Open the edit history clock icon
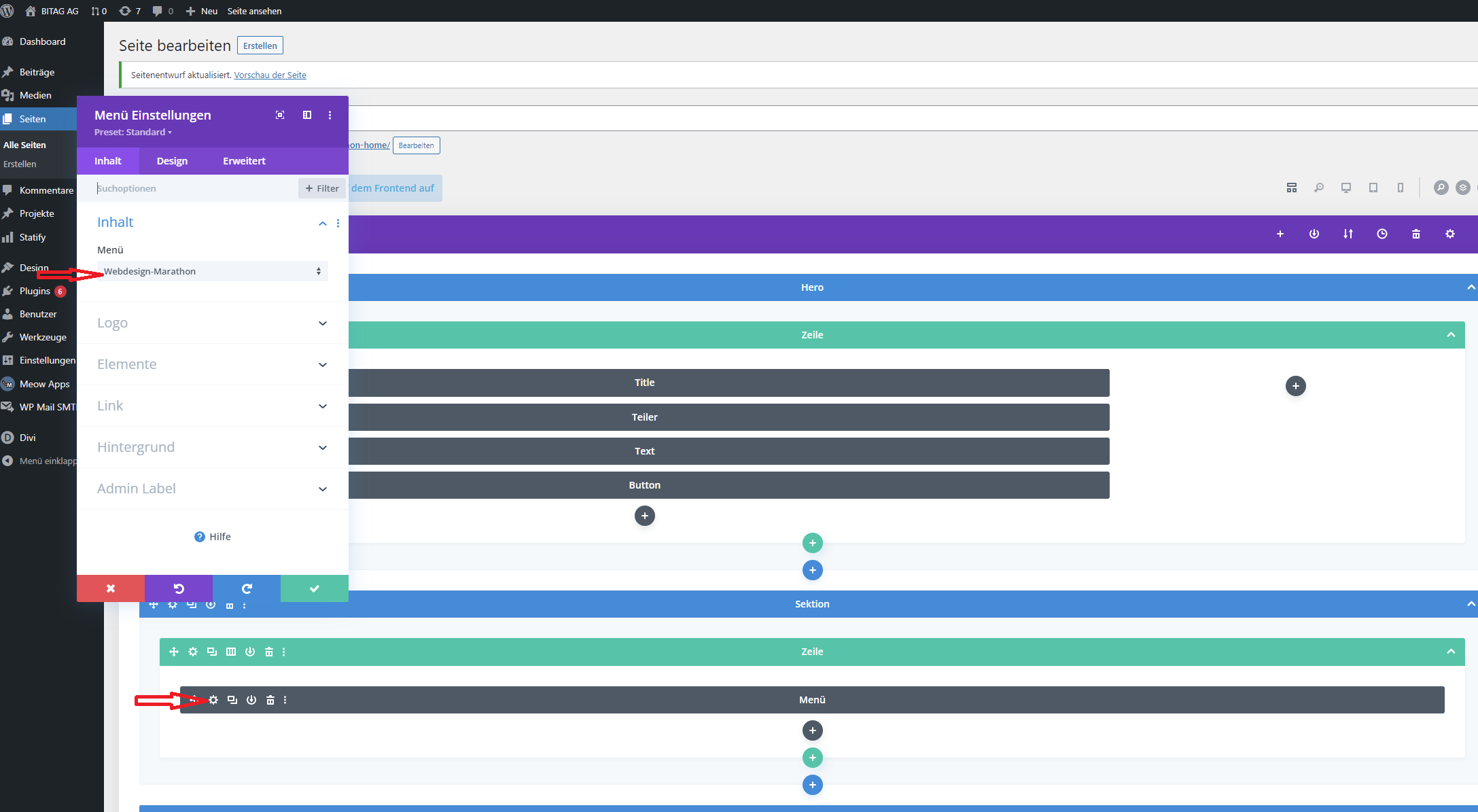Viewport: 1478px width, 812px height. coord(1382,234)
